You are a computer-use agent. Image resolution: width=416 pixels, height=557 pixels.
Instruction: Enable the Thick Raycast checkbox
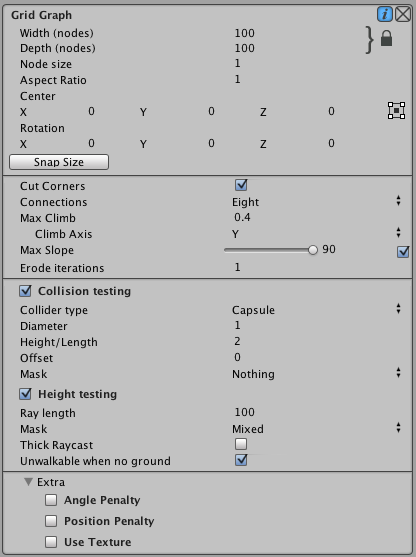tap(241, 444)
